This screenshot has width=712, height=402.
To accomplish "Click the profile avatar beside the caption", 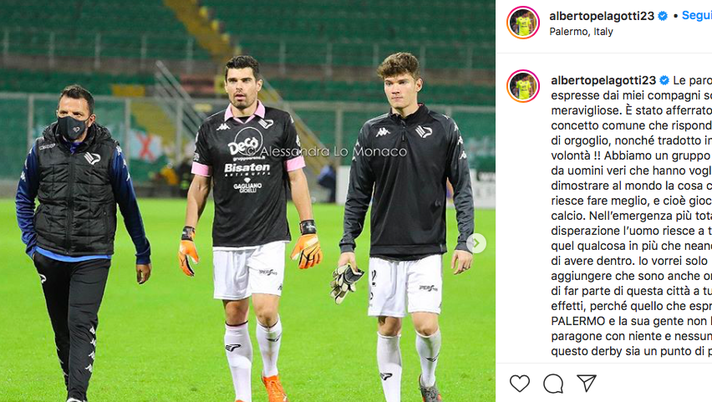I will 523,86.
